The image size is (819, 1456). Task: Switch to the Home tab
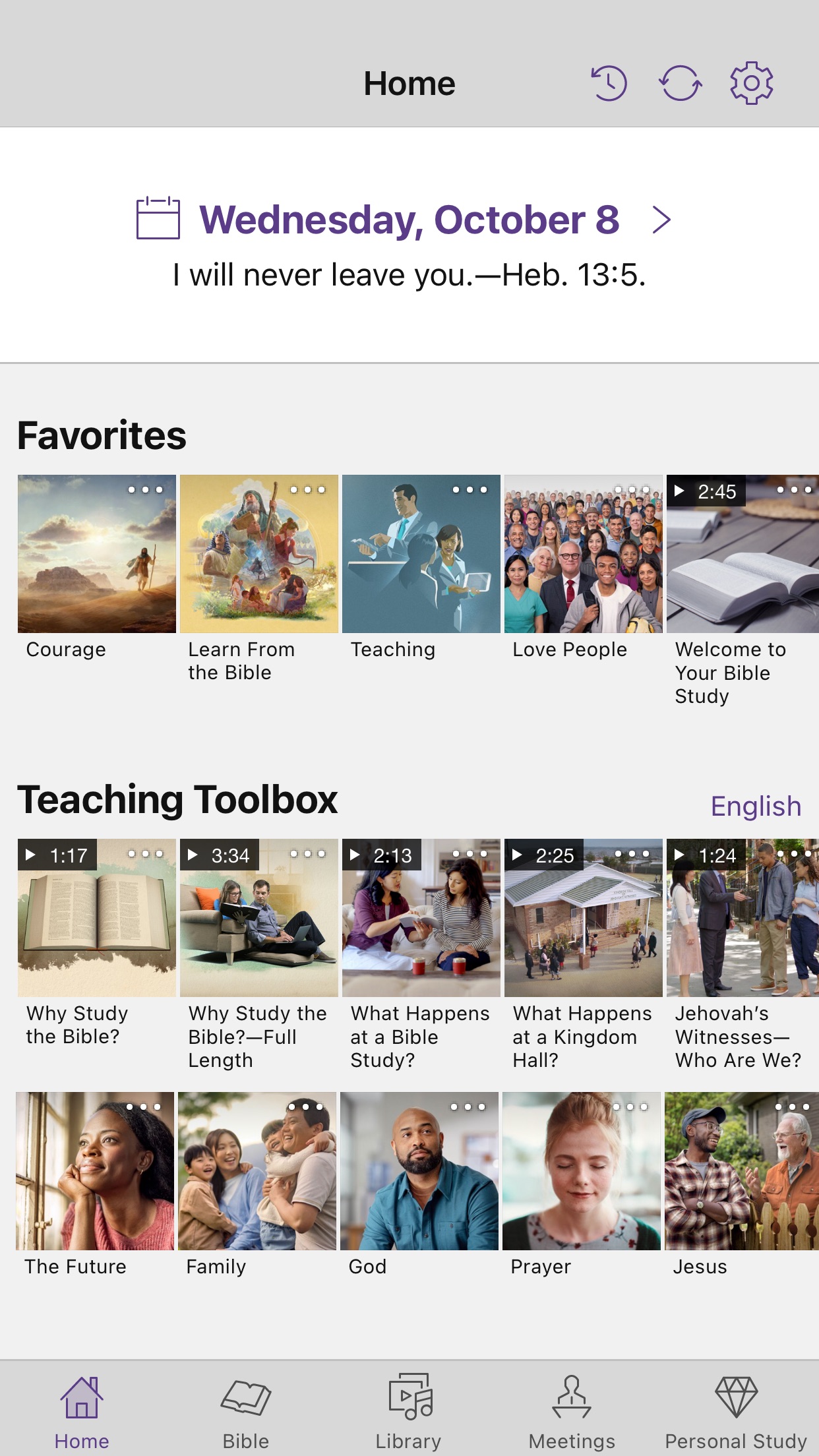[82, 1412]
